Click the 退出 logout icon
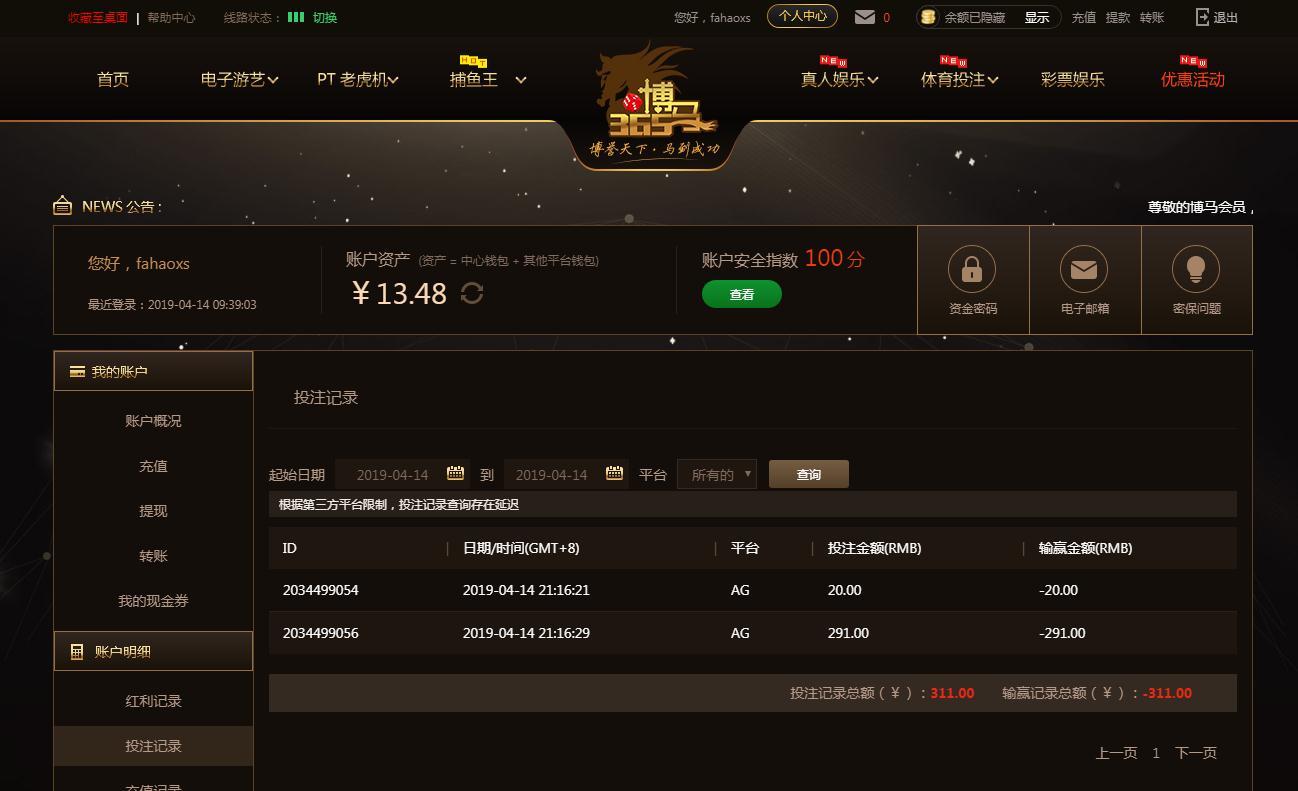This screenshot has height=791, width=1298. (x=1202, y=17)
